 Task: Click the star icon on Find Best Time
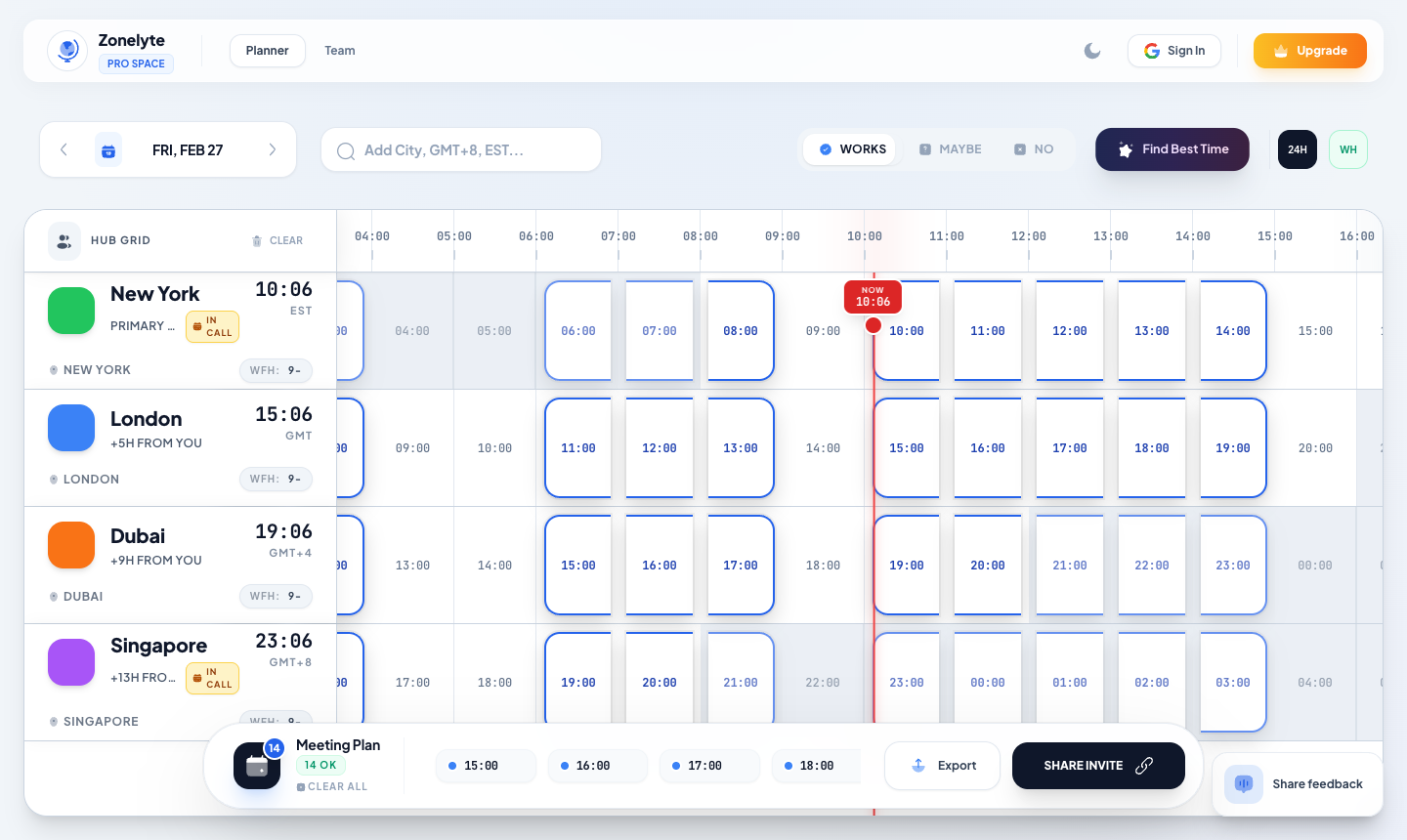coord(1126,149)
